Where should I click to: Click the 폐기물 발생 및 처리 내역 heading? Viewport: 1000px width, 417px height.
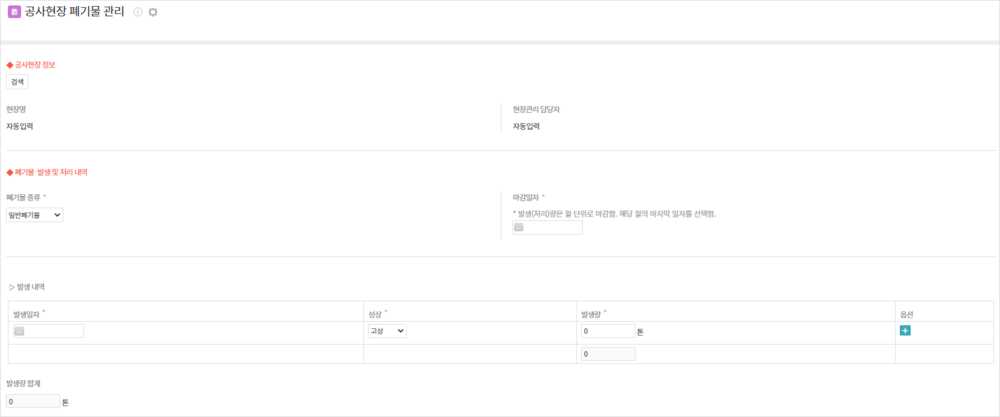click(x=50, y=172)
